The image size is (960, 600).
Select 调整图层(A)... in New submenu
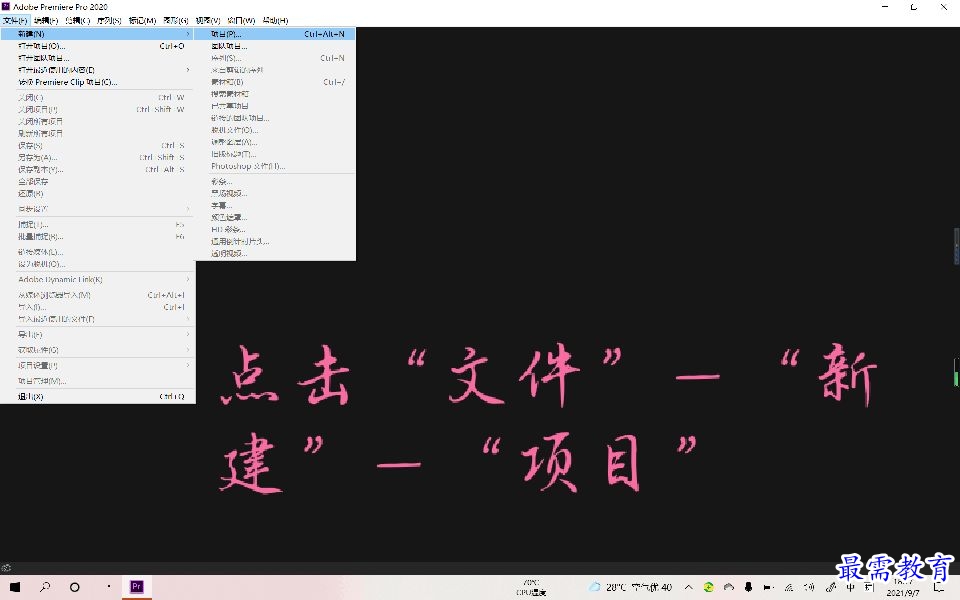[x=275, y=142]
